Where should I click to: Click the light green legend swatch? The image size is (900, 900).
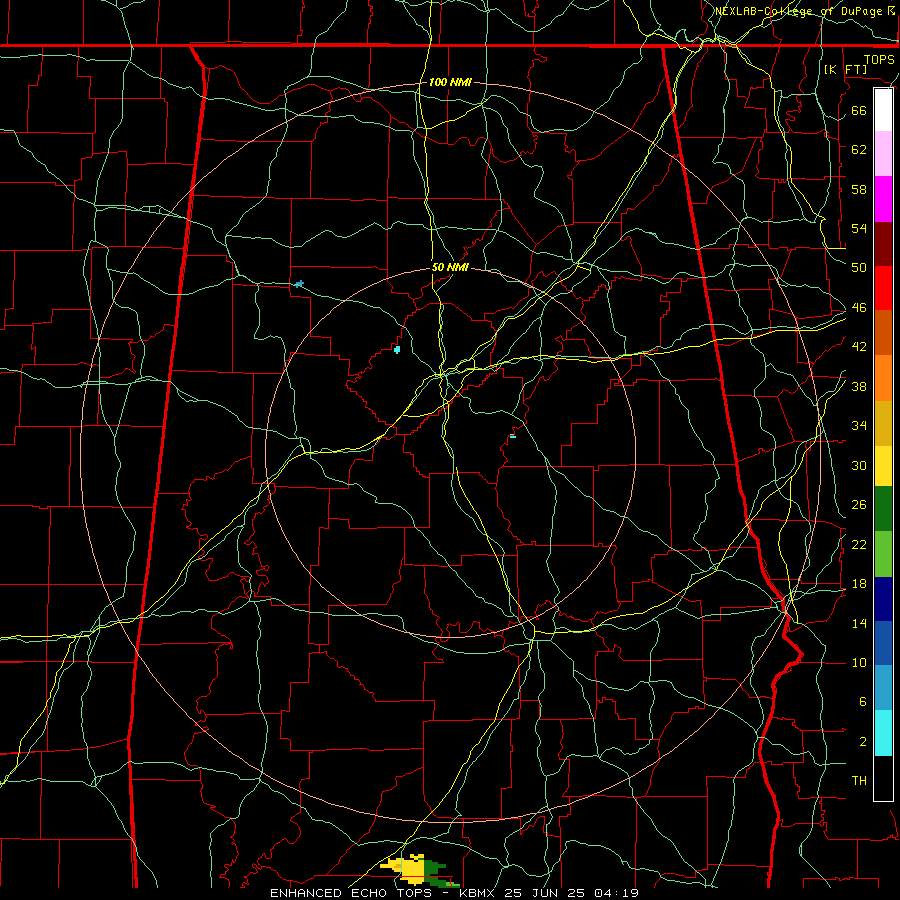click(x=883, y=554)
